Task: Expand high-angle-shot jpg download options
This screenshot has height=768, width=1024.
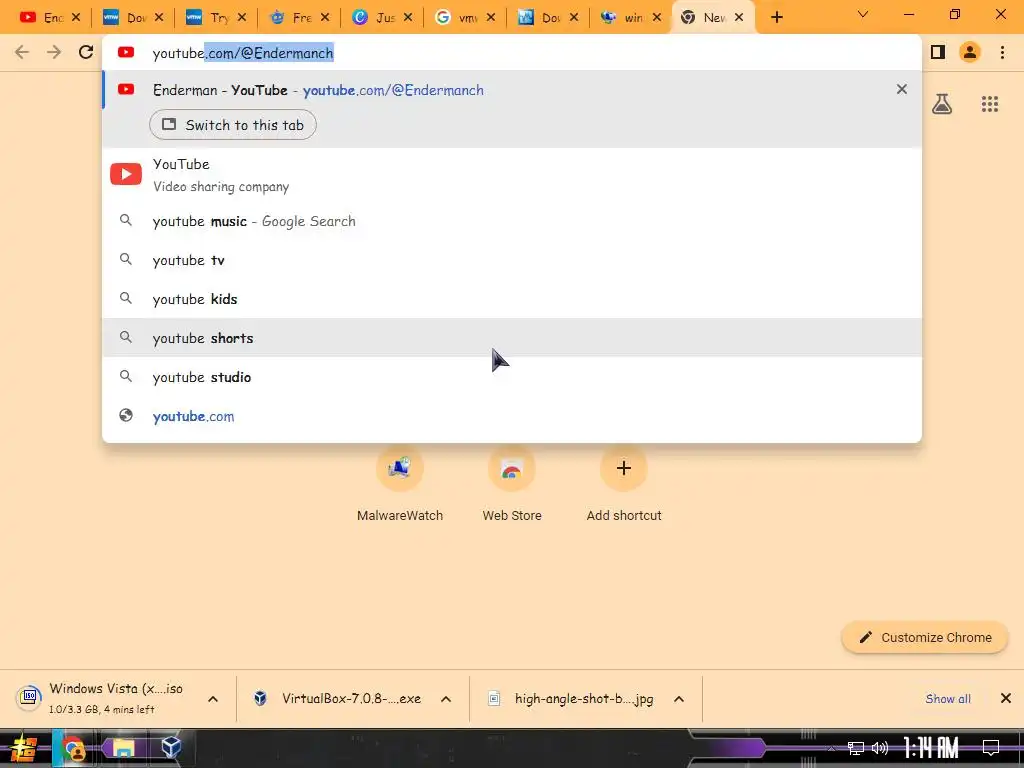Action: [x=679, y=699]
